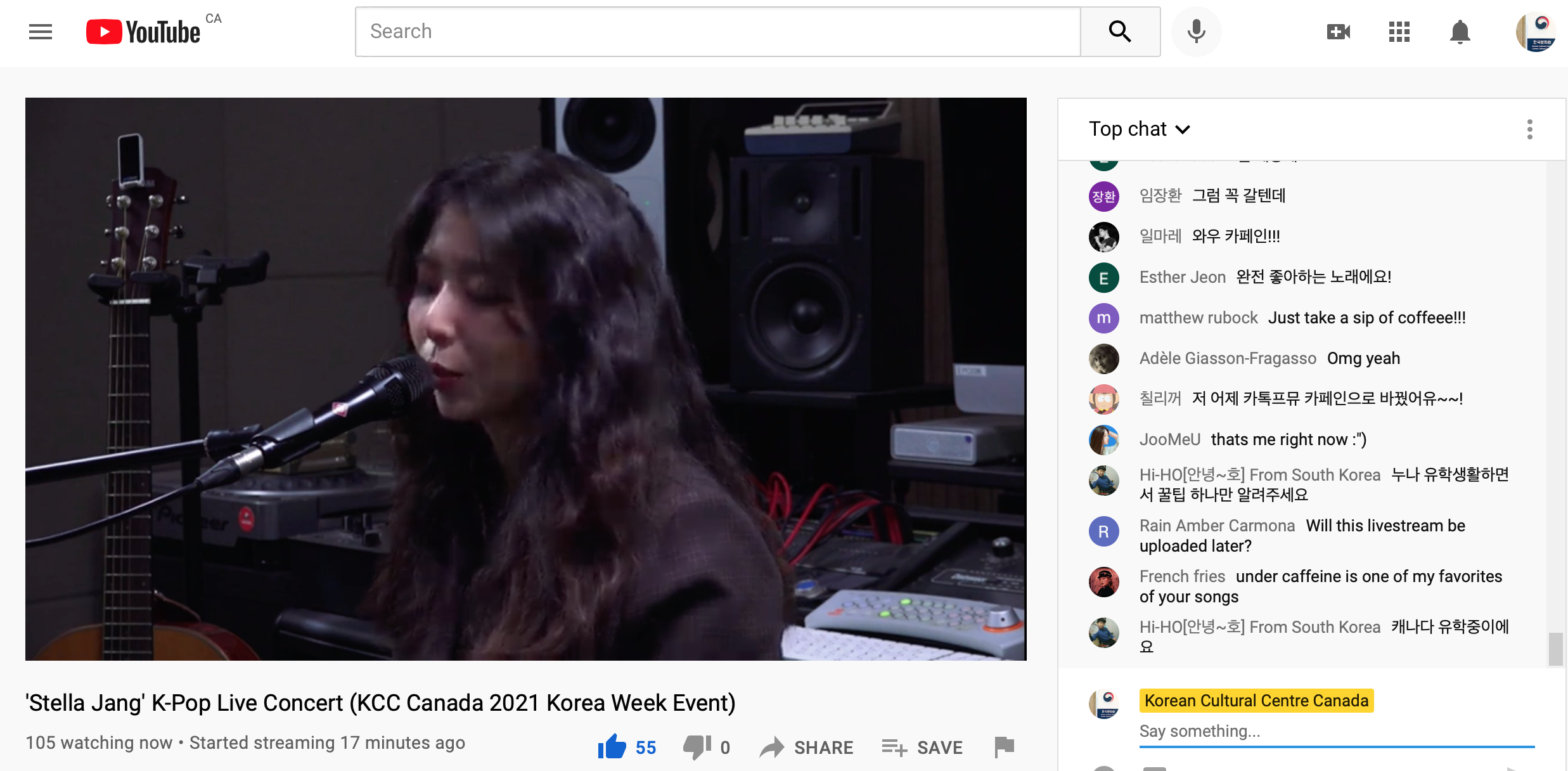Open account avatar menu
The image size is (1568, 771).
(x=1535, y=32)
